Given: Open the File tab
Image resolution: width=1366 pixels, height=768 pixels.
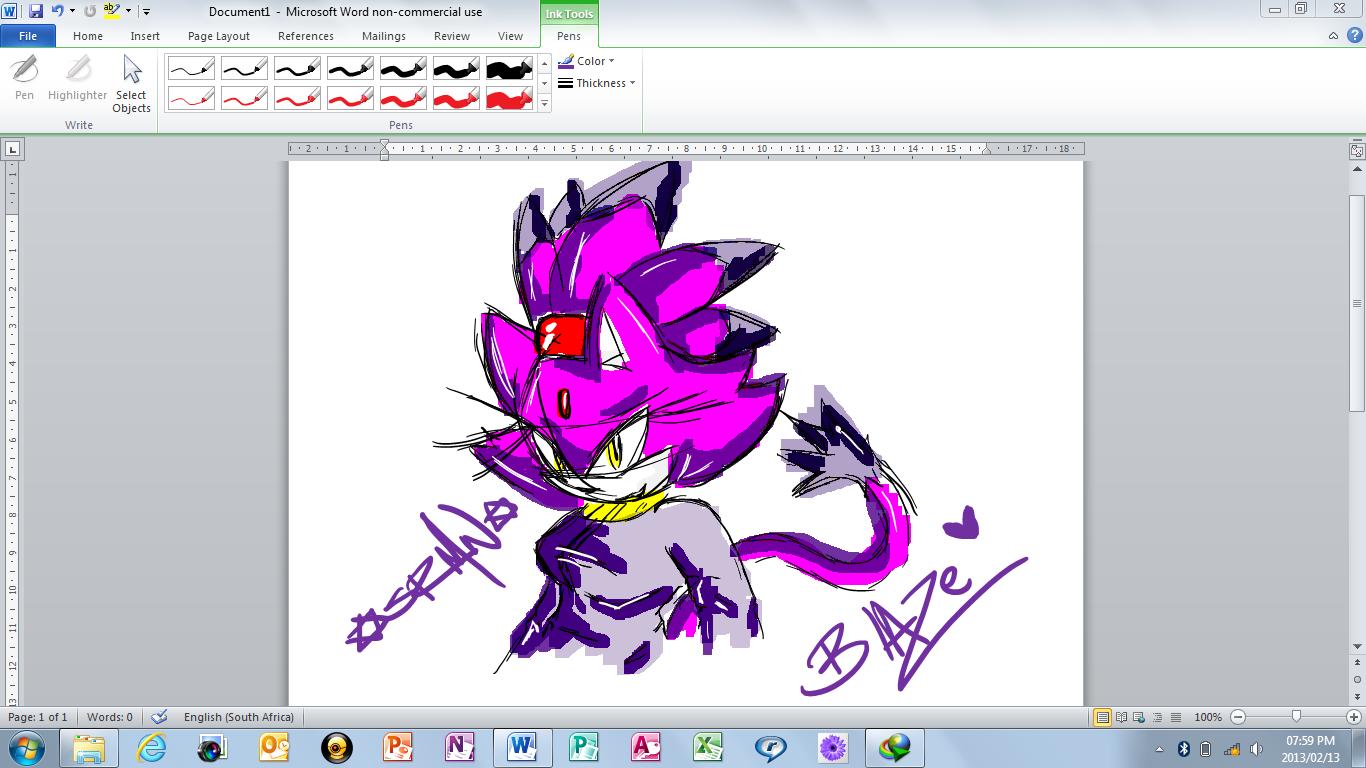Looking at the screenshot, I should pyautogui.click(x=28, y=36).
